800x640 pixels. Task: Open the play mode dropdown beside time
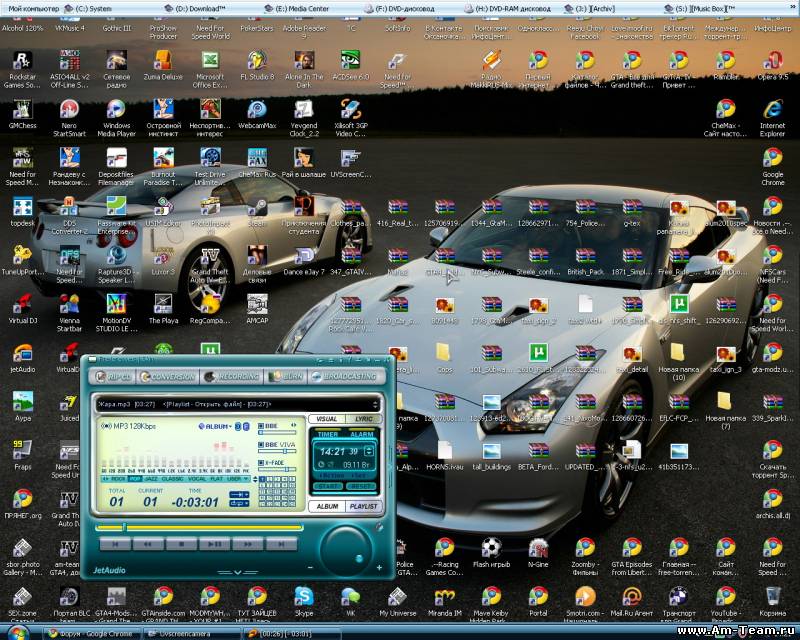coord(239,495)
